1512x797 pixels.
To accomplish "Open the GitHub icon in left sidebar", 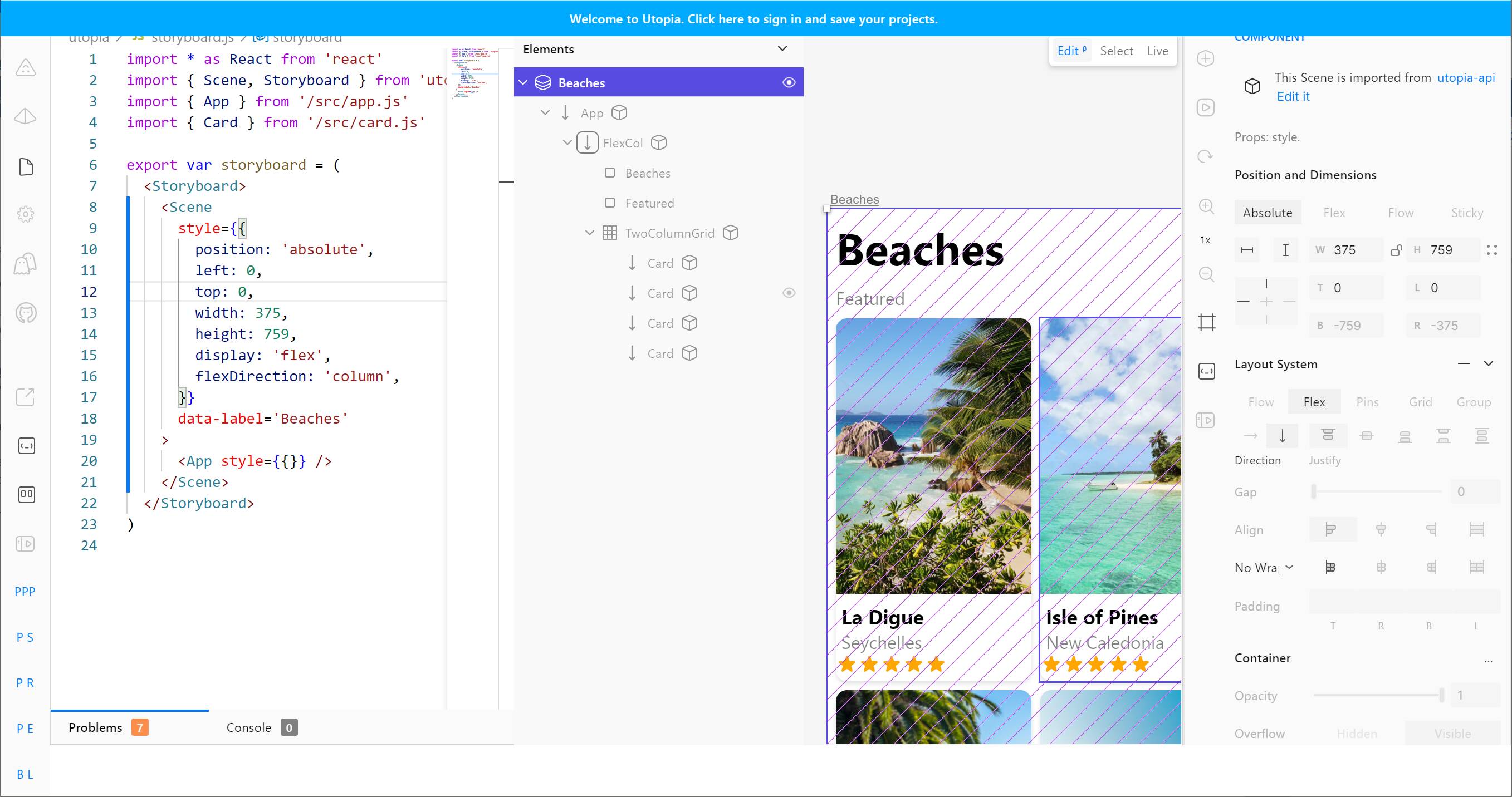I will point(26,313).
